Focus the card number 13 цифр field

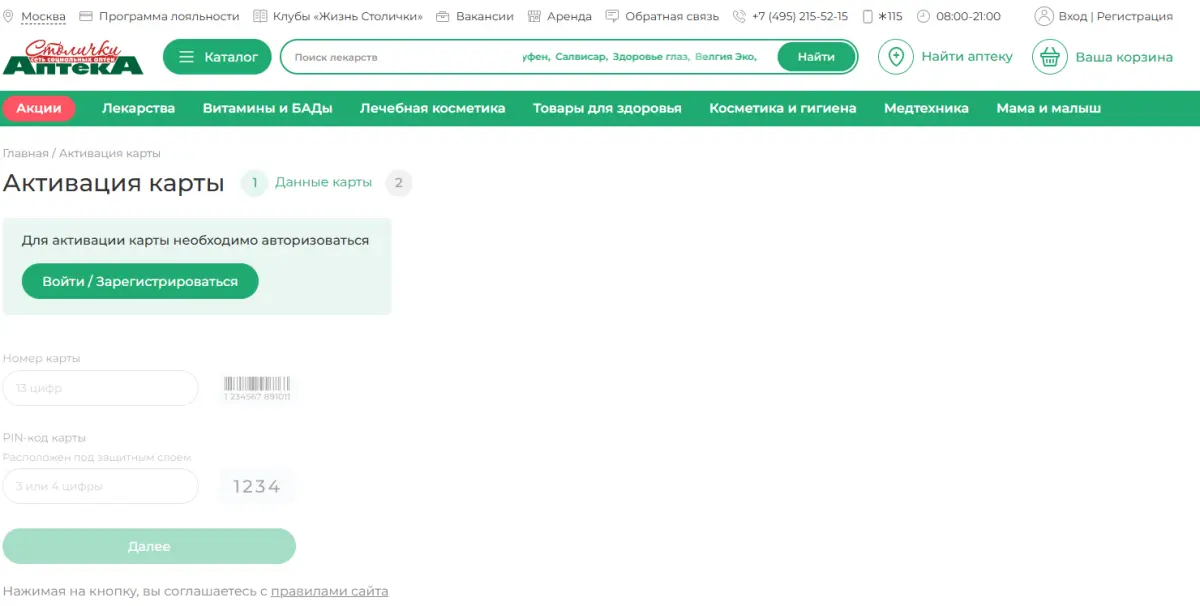point(101,388)
